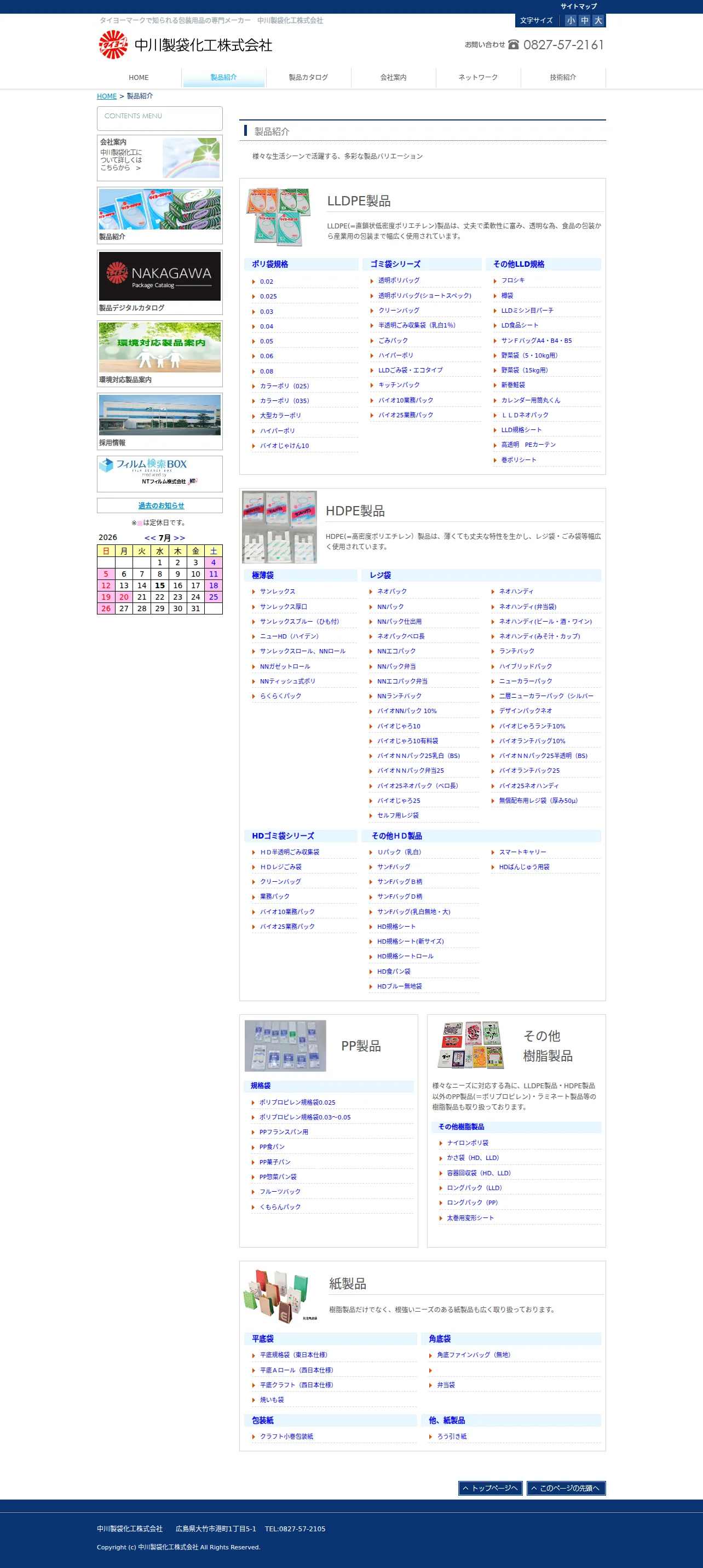
Task: Open the 製品カタログ navigation tab
Action: pos(308,77)
